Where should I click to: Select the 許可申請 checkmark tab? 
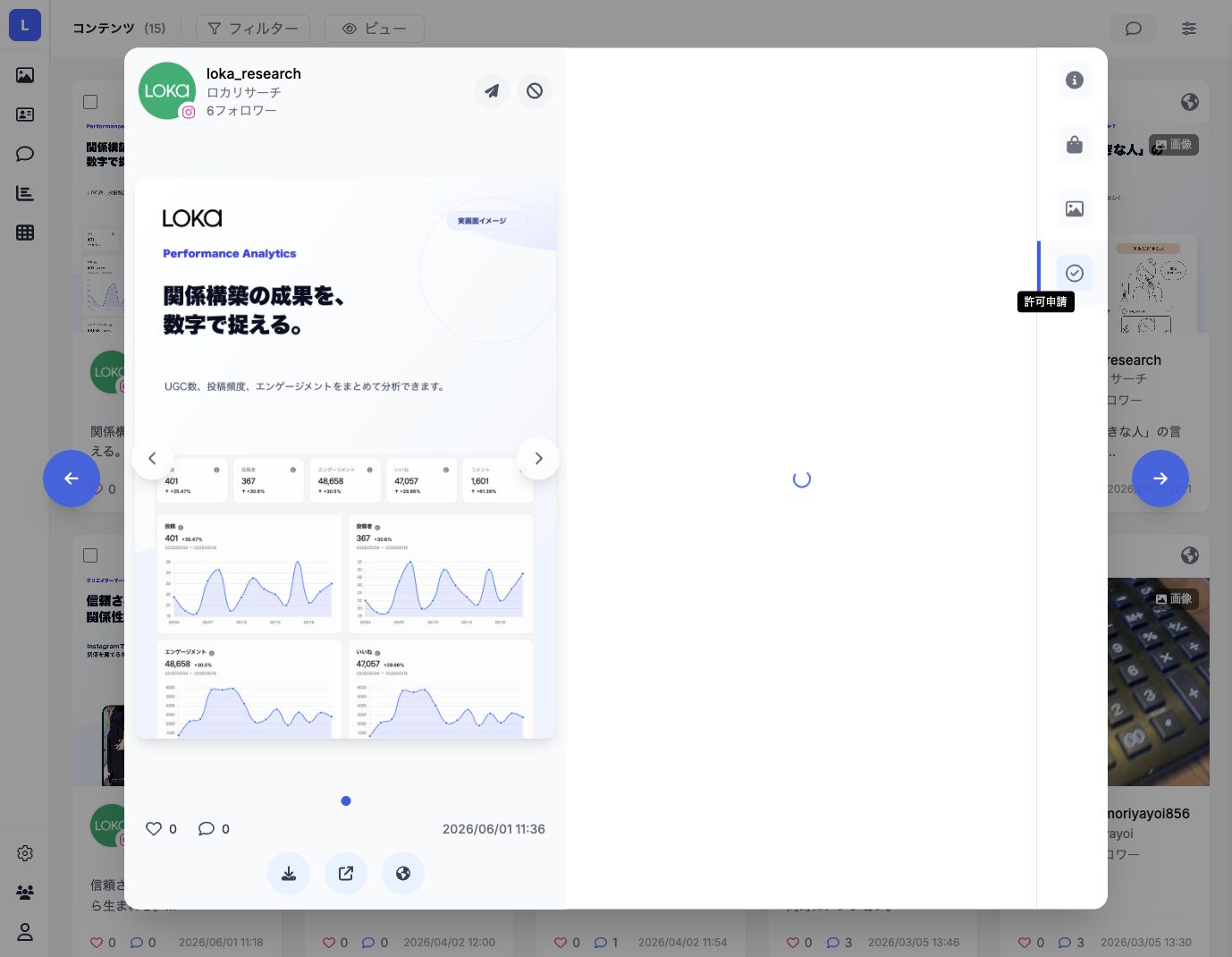1075,273
